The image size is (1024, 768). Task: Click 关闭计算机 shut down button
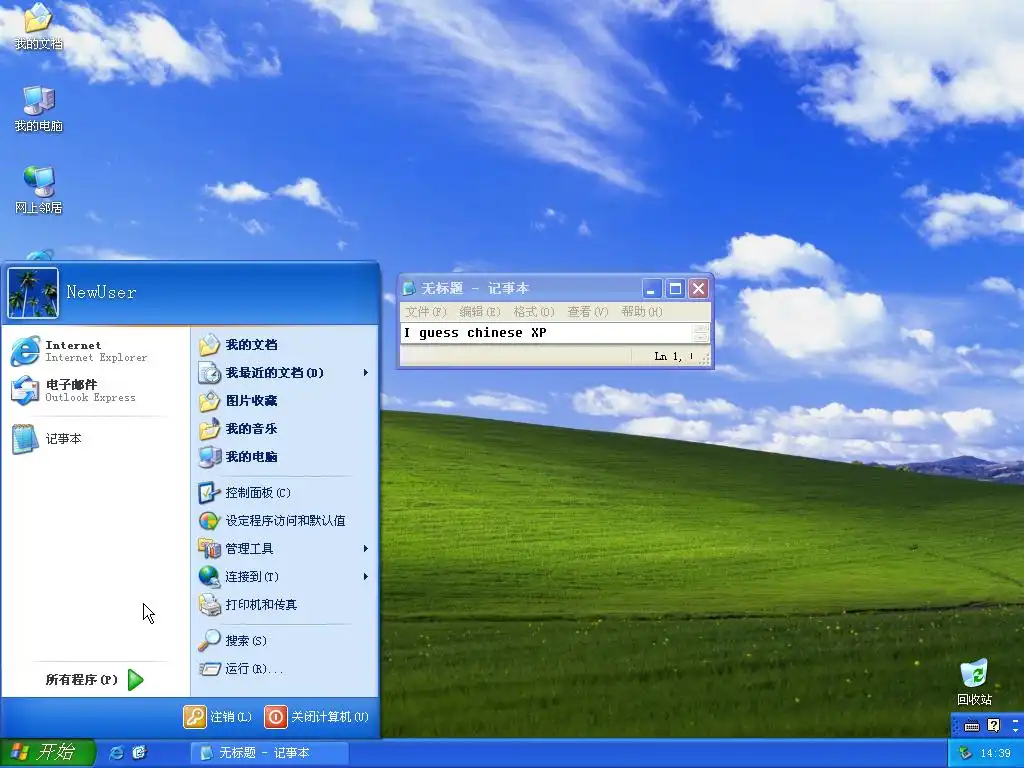[317, 717]
